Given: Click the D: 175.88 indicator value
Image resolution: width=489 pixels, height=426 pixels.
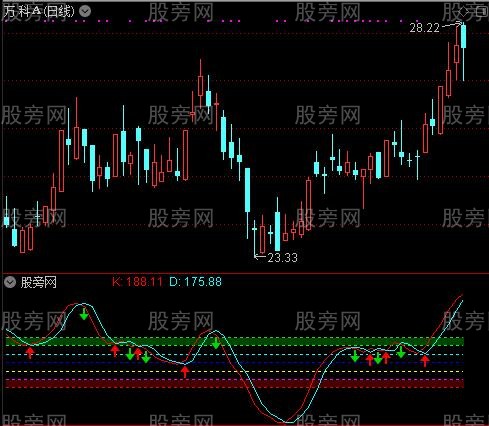Looking at the screenshot, I should (x=195, y=282).
